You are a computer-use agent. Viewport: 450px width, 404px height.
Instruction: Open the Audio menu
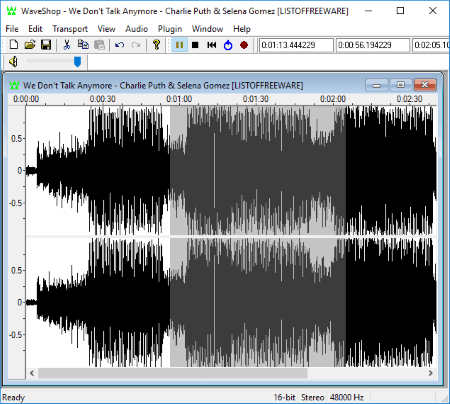[x=136, y=29]
